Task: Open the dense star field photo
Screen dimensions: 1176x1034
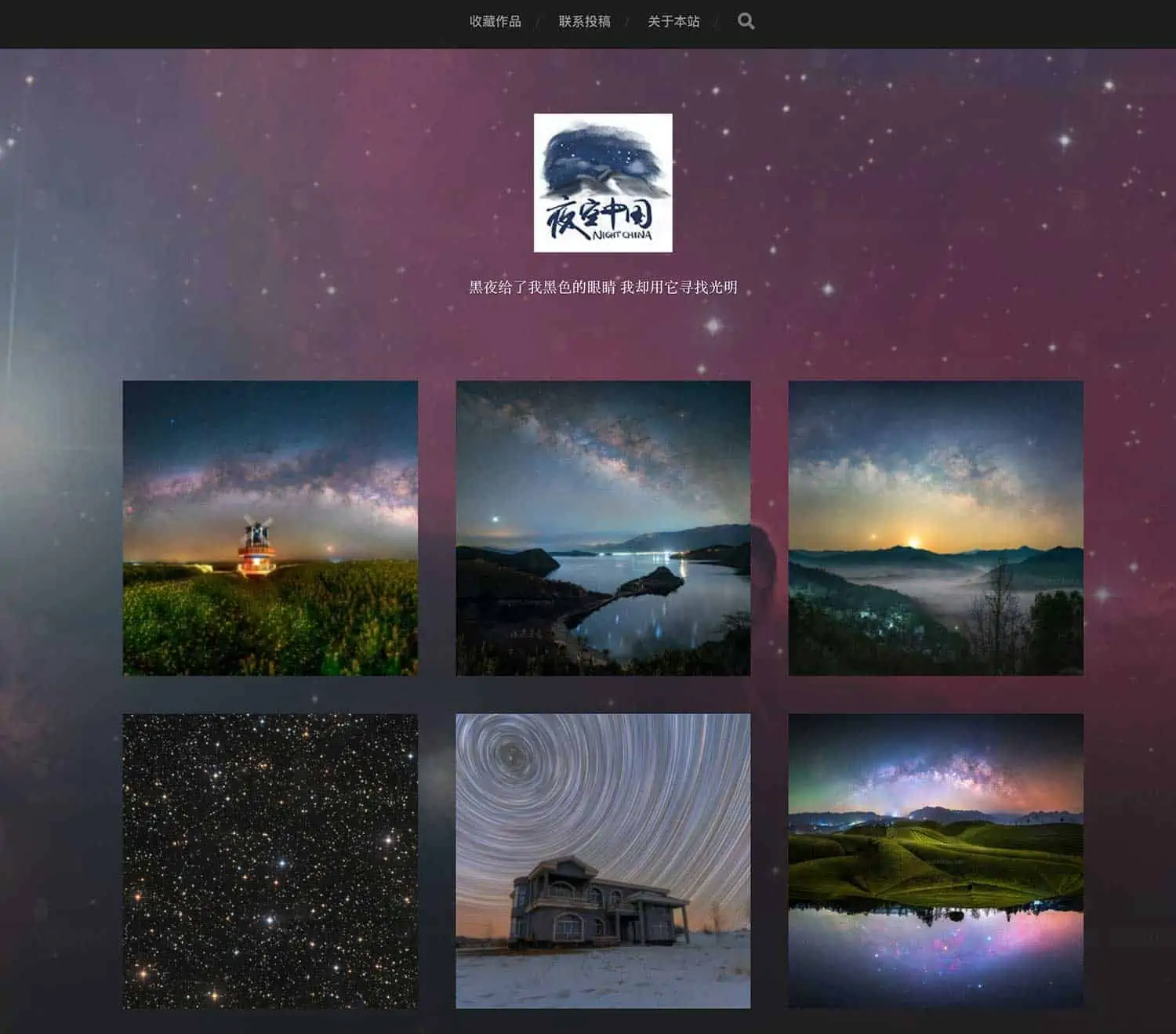Action: [270, 861]
